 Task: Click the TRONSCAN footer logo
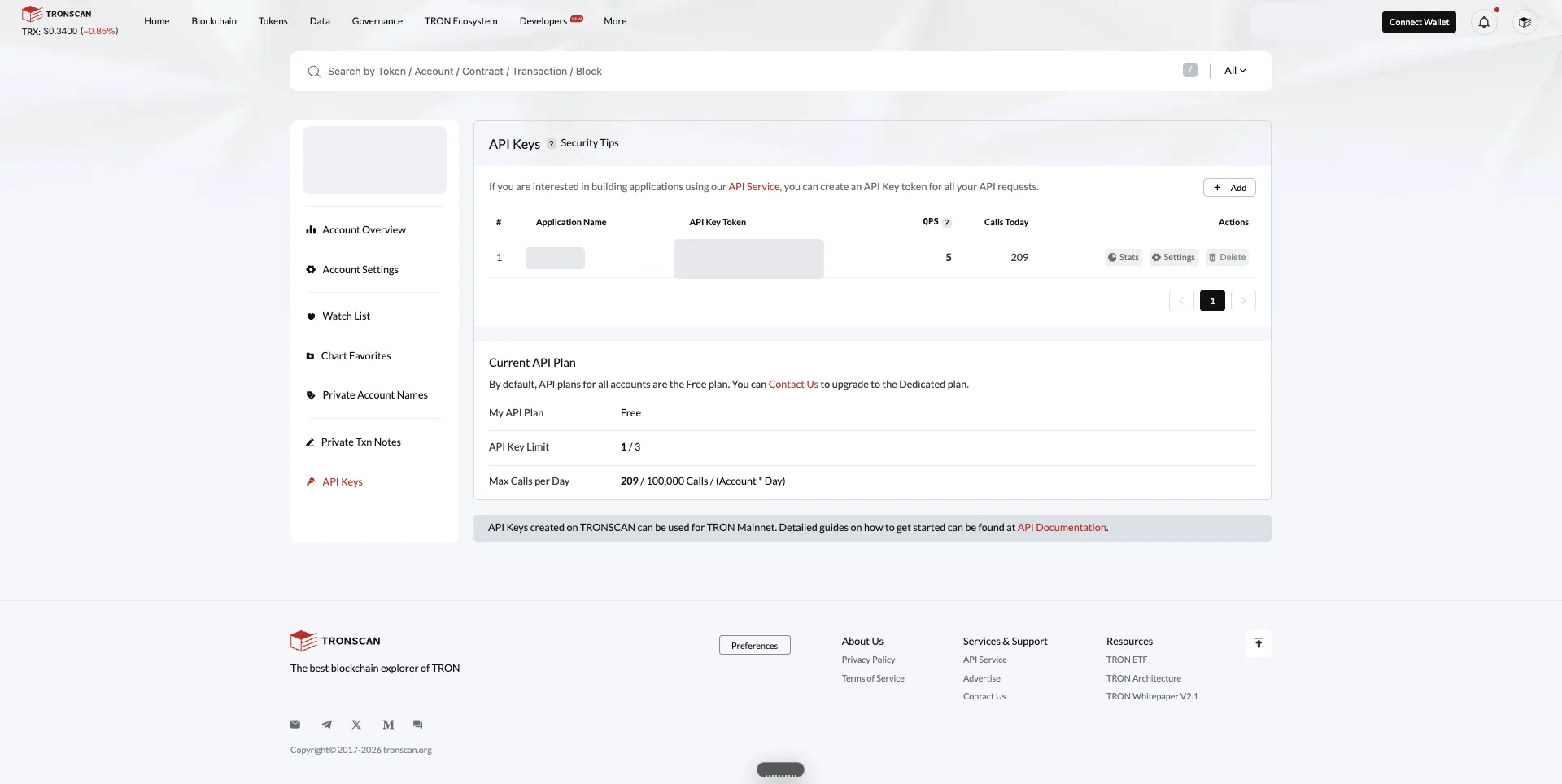click(x=335, y=641)
